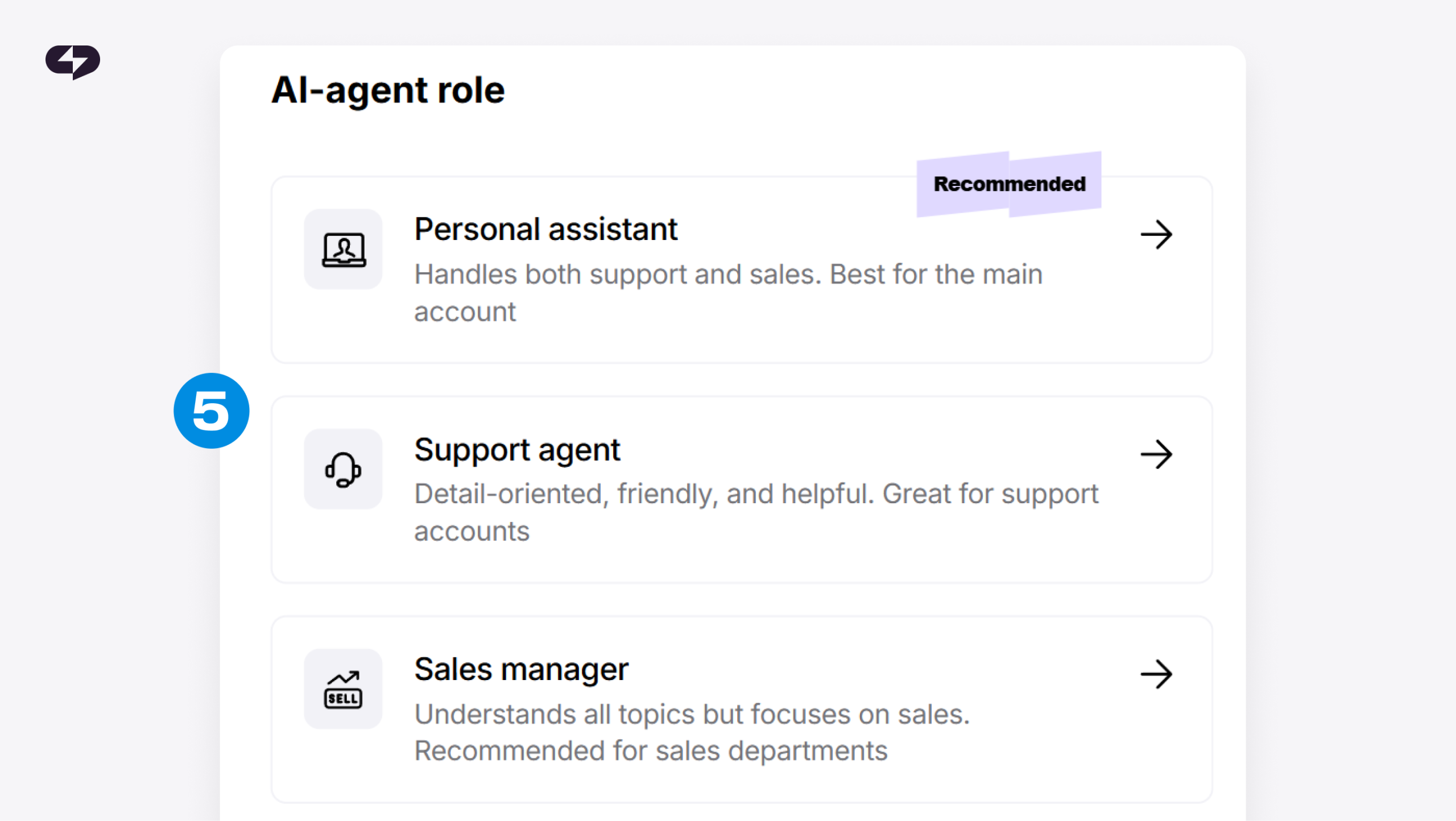Click the Sales manager SELL icon
This screenshot has width=1456, height=821.
click(x=344, y=689)
